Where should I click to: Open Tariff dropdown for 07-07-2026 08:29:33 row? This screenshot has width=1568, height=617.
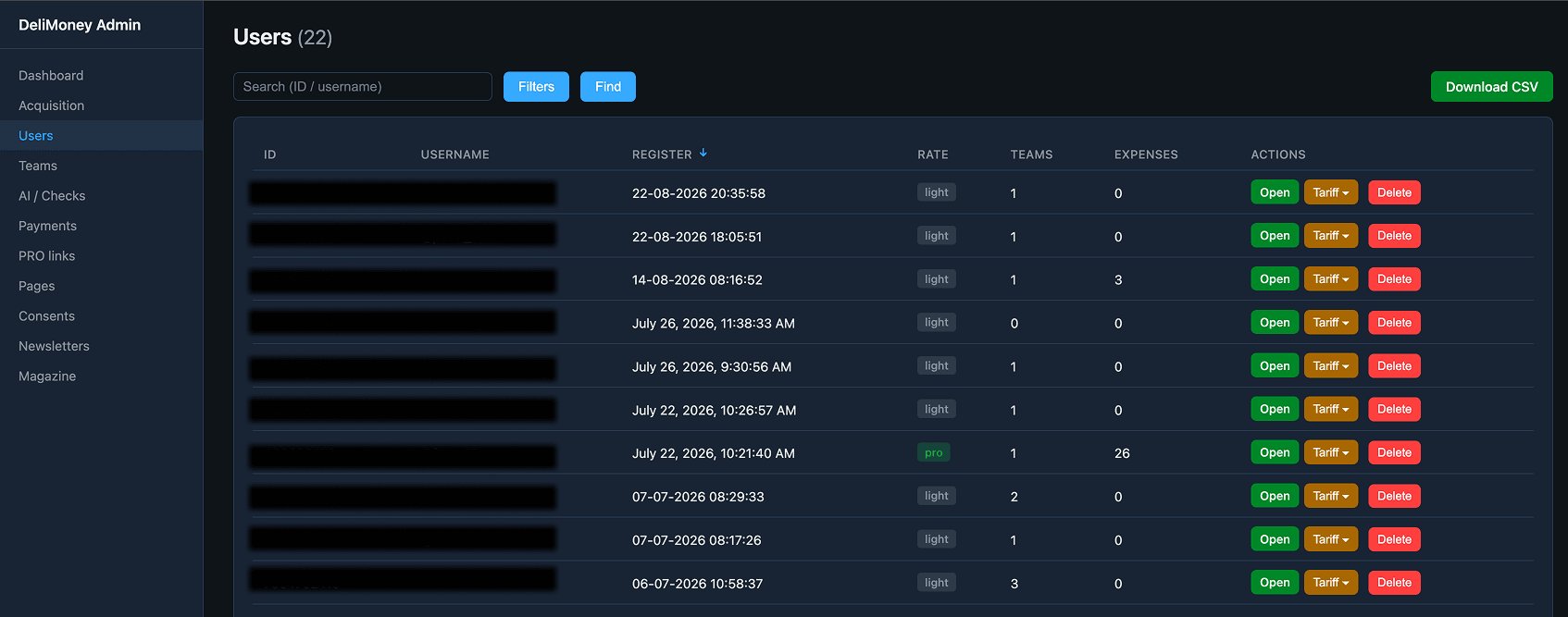click(x=1331, y=496)
